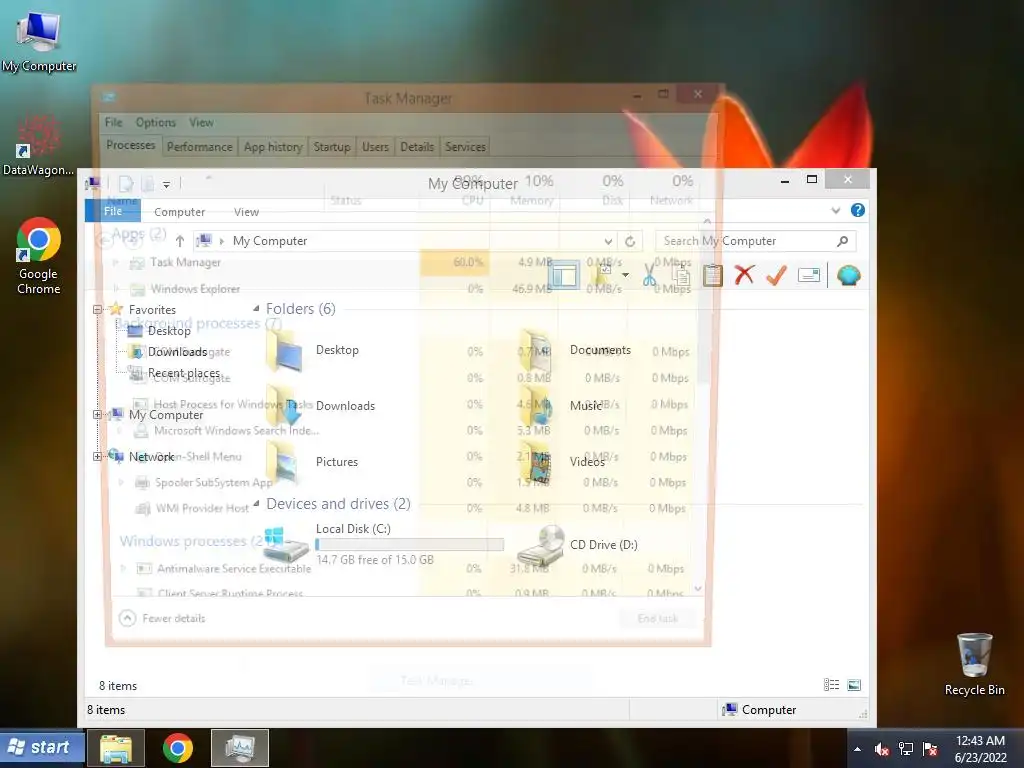Screen dimensions: 1024x768
Task: Switch to Services tab in Task Manager
Action: tap(466, 147)
